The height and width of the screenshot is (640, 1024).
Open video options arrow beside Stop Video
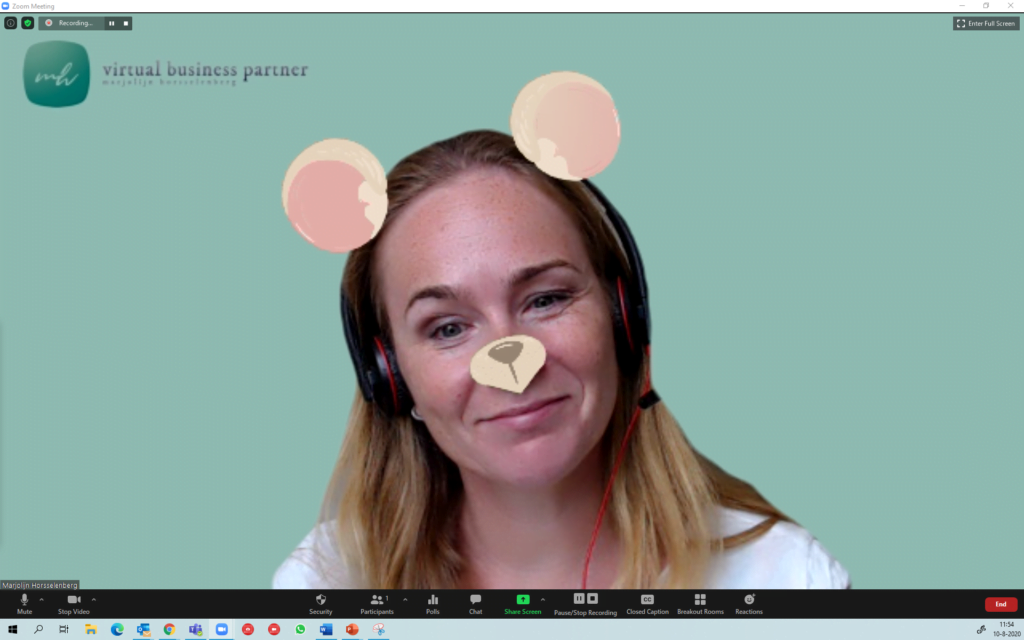pos(94,599)
